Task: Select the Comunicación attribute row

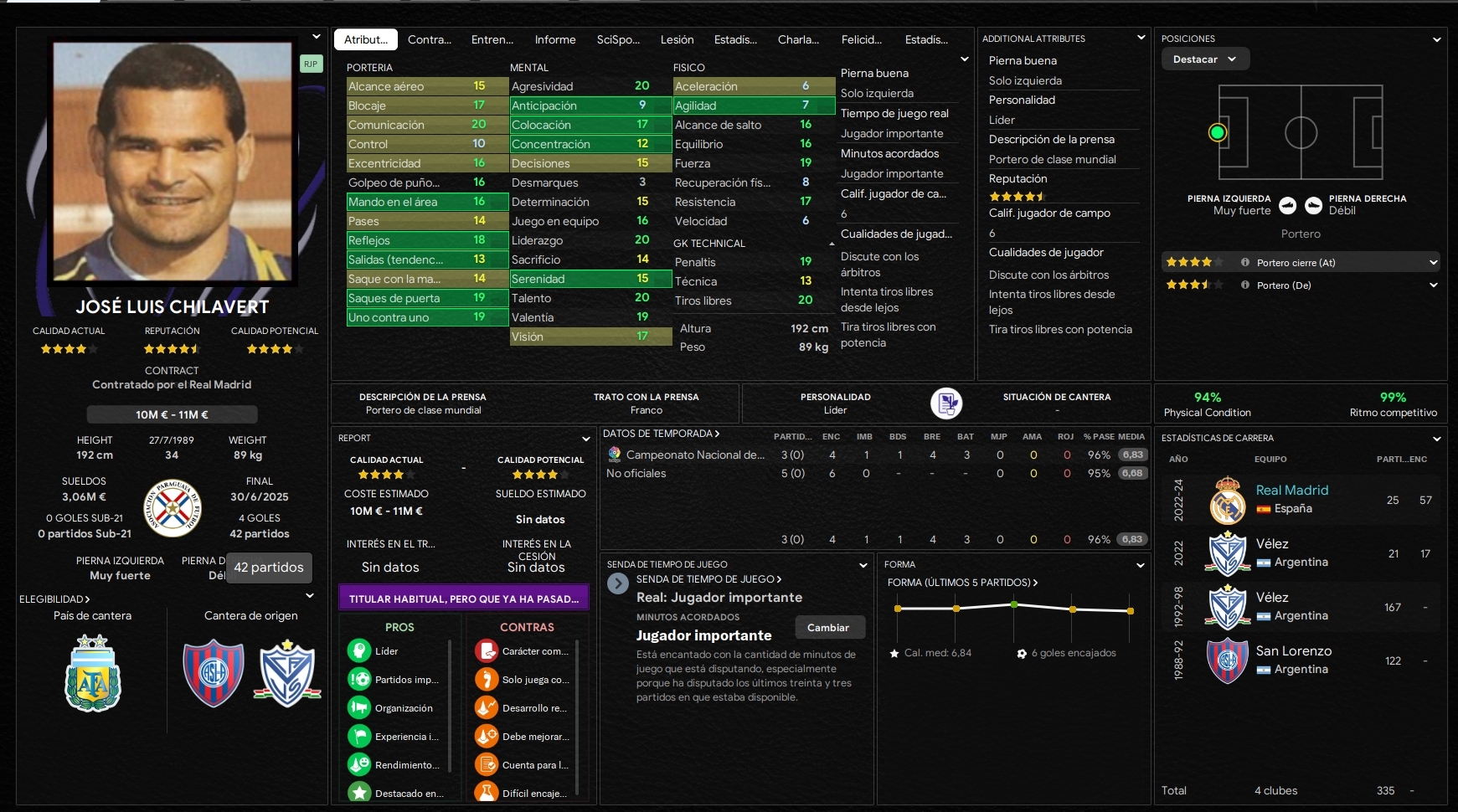Action: [x=427, y=125]
